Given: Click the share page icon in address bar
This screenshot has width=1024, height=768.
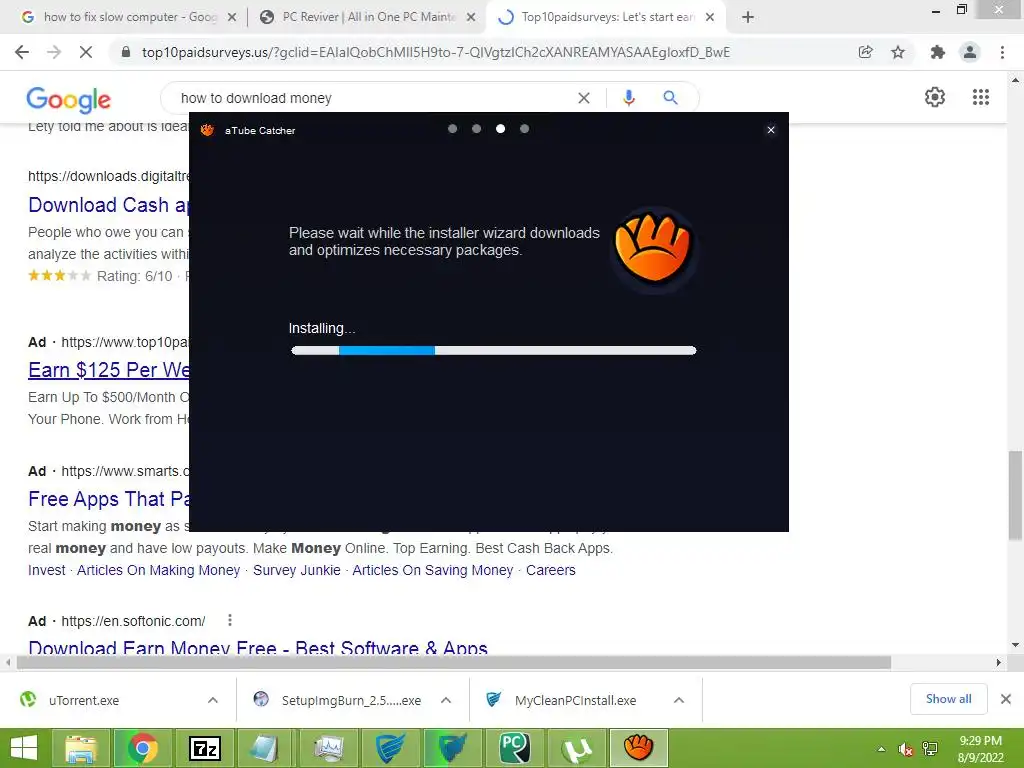Looking at the screenshot, I should [x=865, y=52].
